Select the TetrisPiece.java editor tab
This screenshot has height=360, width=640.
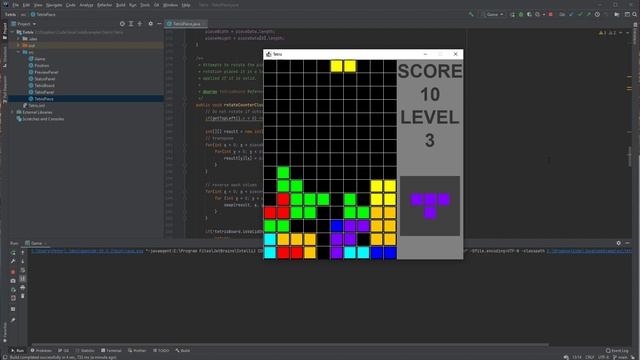click(x=186, y=24)
